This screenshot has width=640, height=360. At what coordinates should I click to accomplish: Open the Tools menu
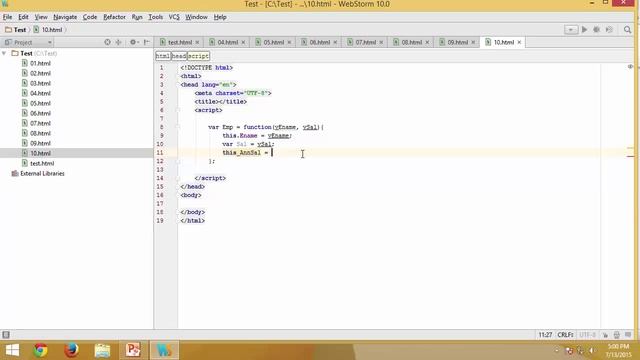pos(155,17)
